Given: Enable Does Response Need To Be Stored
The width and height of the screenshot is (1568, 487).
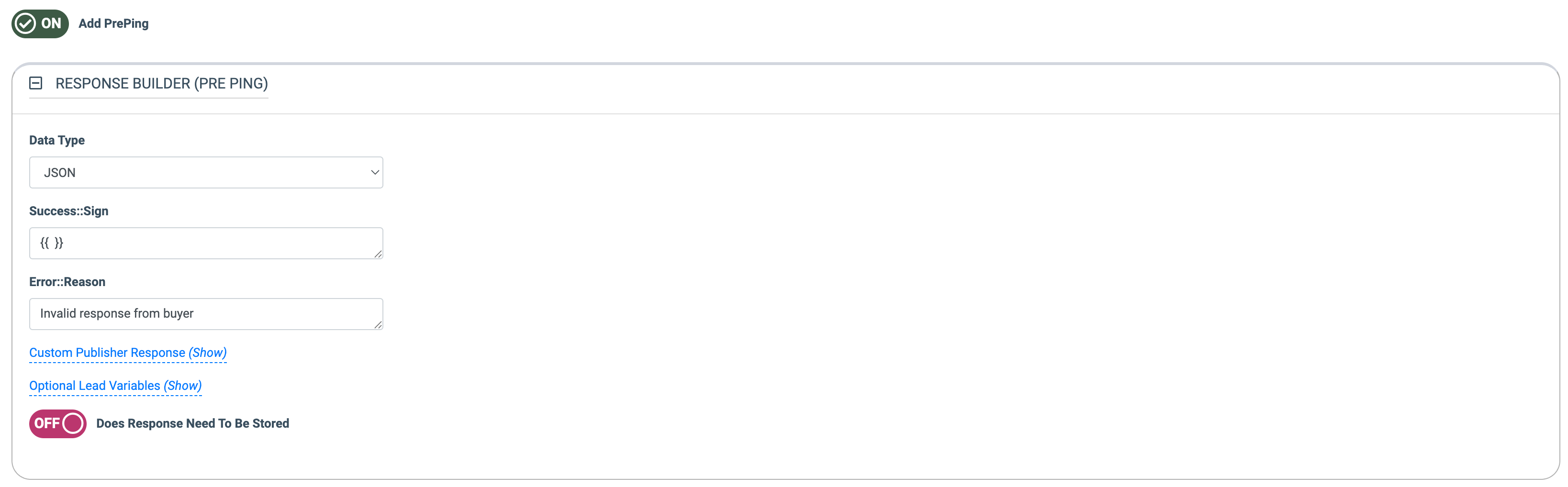Looking at the screenshot, I should click(x=58, y=423).
